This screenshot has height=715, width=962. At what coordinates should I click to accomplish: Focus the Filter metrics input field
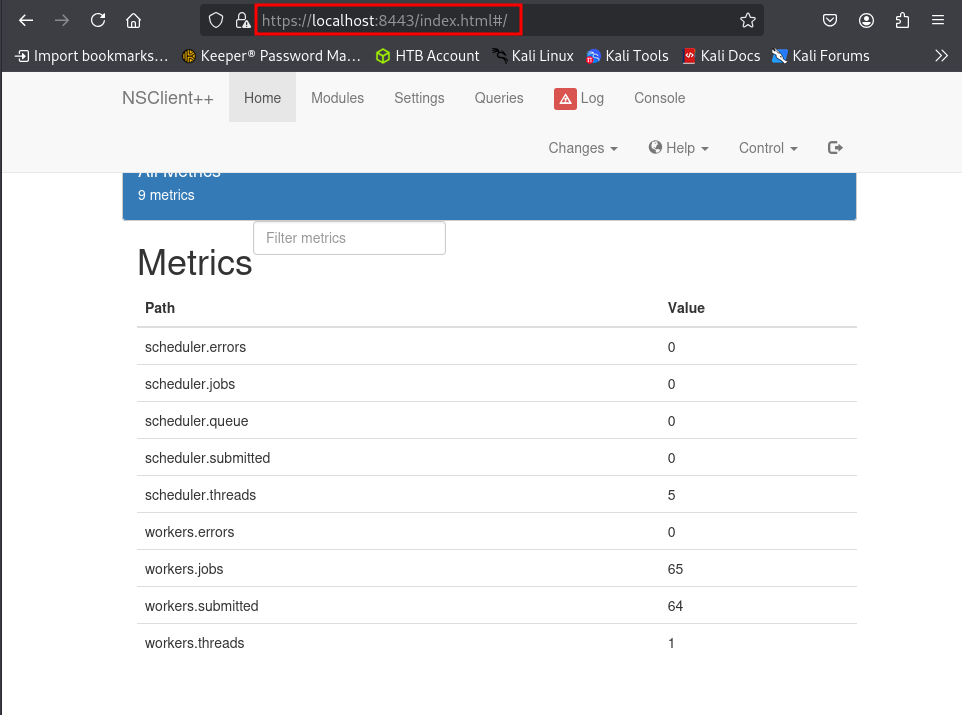[349, 238]
